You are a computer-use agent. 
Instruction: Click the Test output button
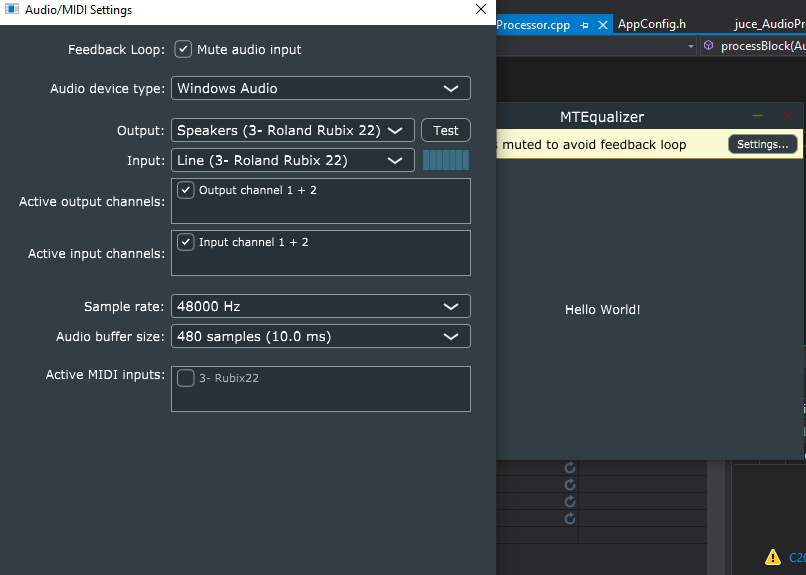point(446,131)
